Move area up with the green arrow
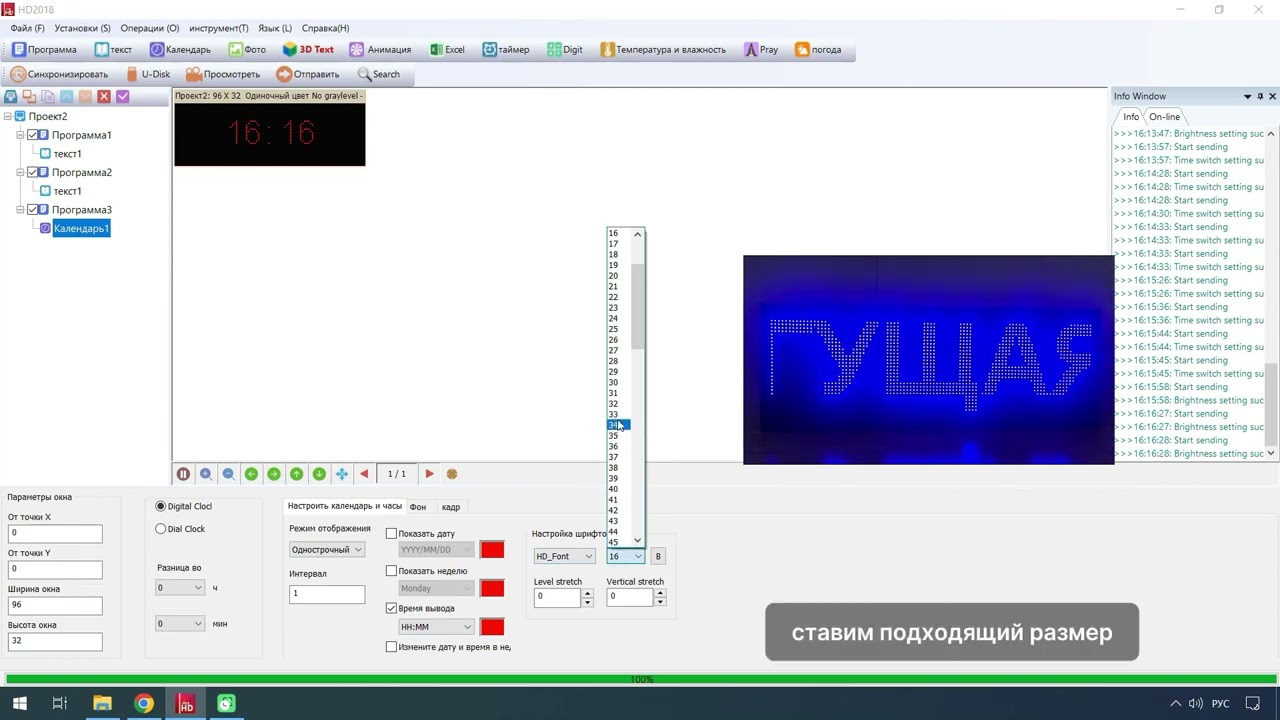Image resolution: width=1280 pixels, height=720 pixels. (296, 474)
